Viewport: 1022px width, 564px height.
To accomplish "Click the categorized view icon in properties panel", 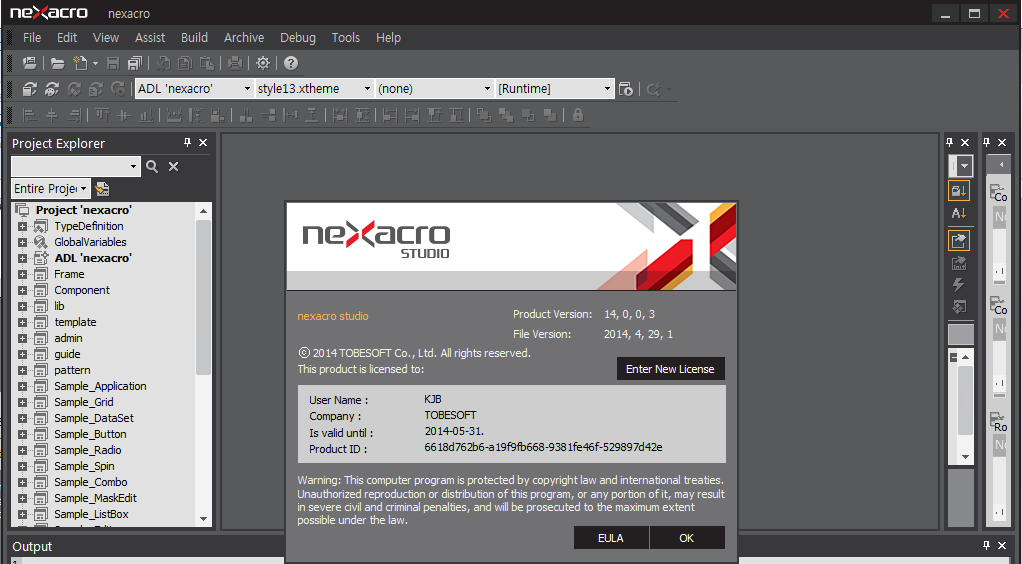I will pos(959,190).
